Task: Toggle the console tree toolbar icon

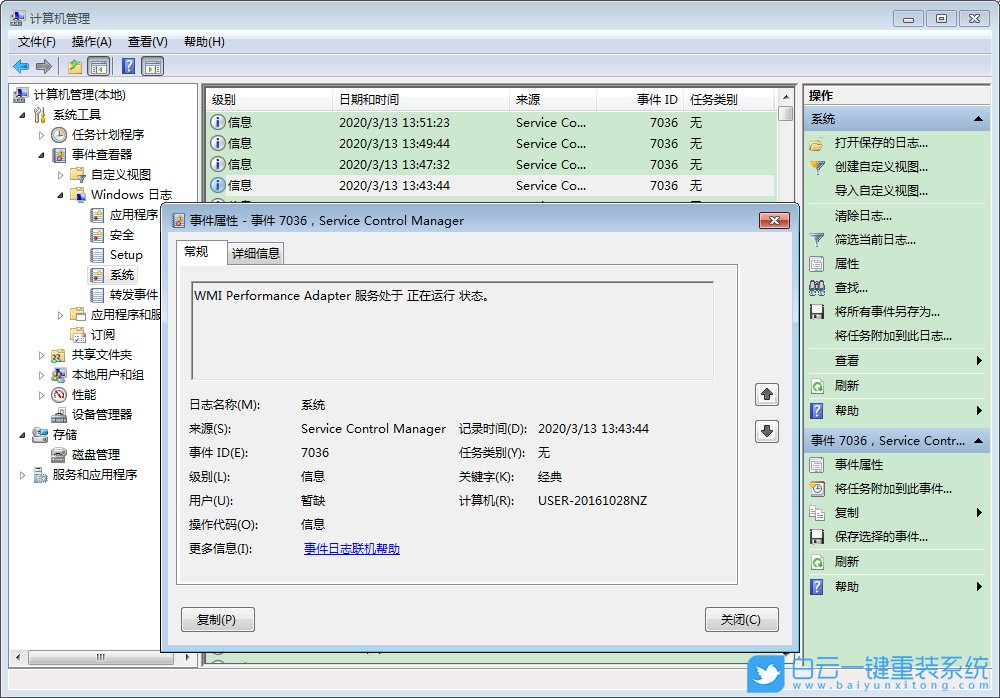Action: (99, 66)
